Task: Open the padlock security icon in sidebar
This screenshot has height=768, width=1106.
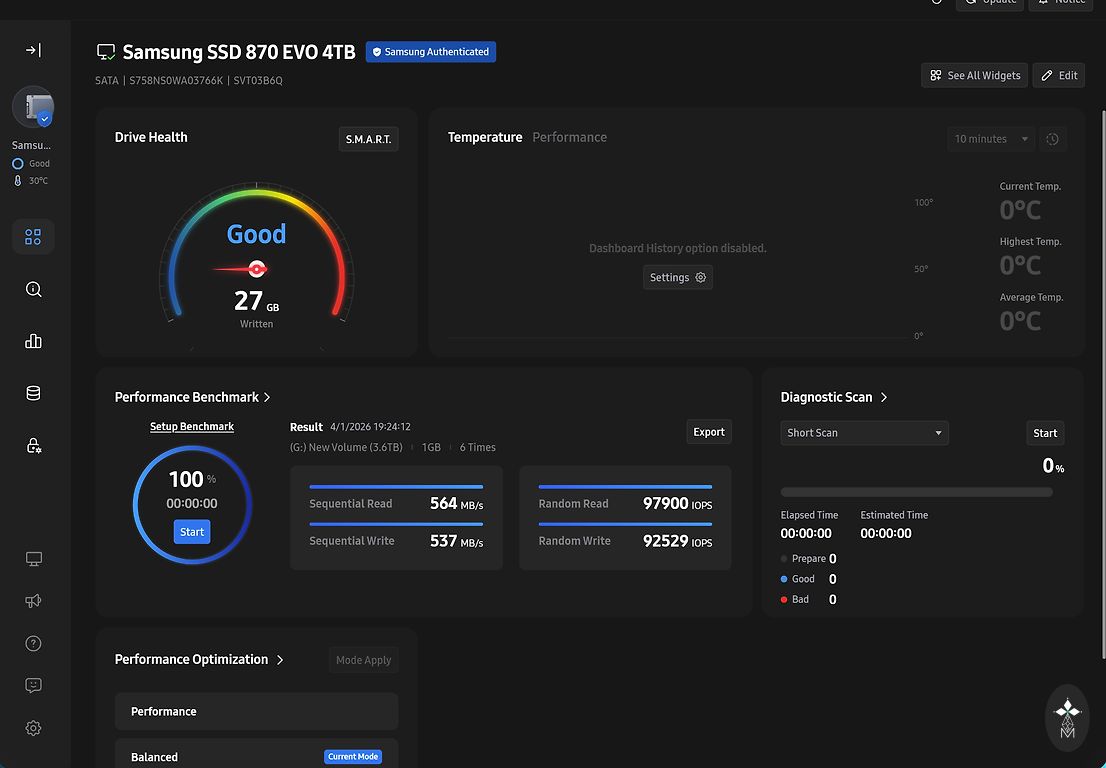Action: click(33, 446)
